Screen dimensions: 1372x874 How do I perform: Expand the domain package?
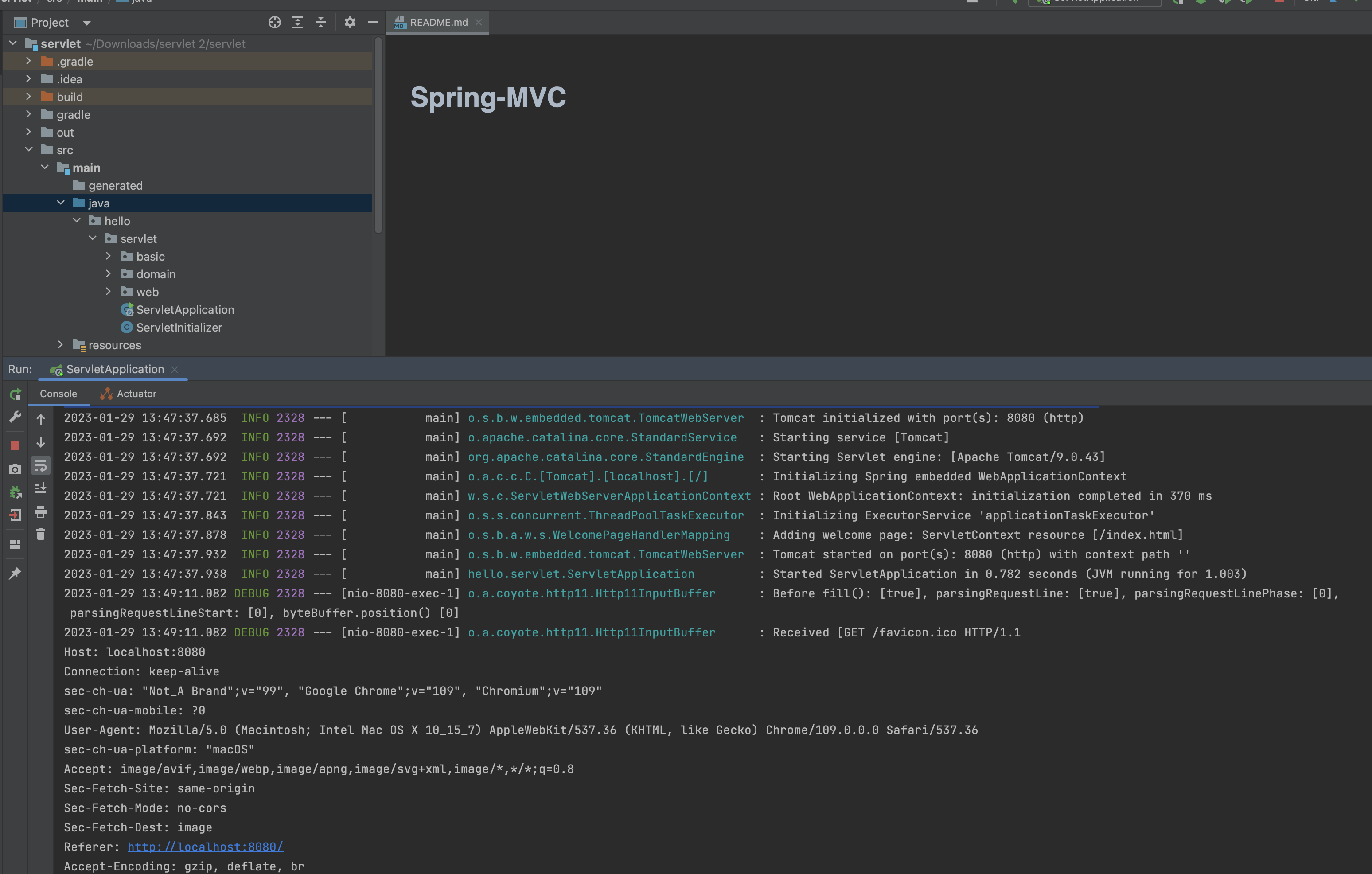point(108,273)
